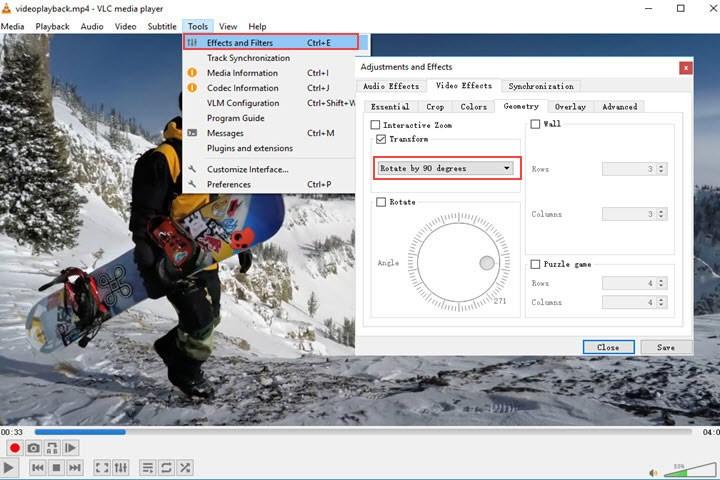
Task: Uncheck the Transform checkbox
Action: (x=381, y=139)
